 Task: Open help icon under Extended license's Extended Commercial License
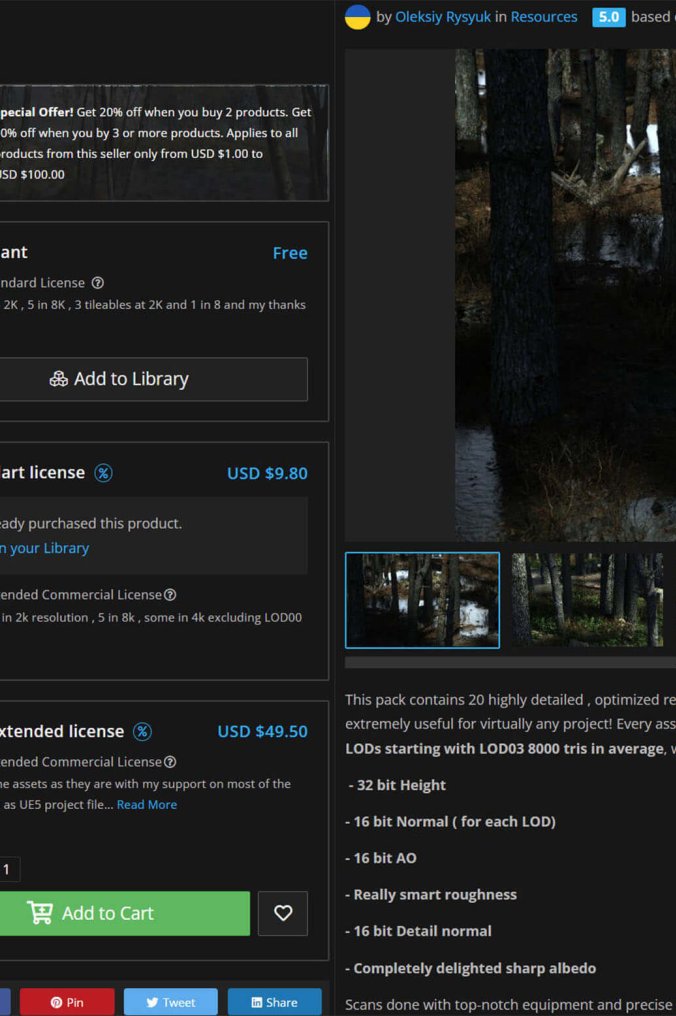(x=170, y=762)
